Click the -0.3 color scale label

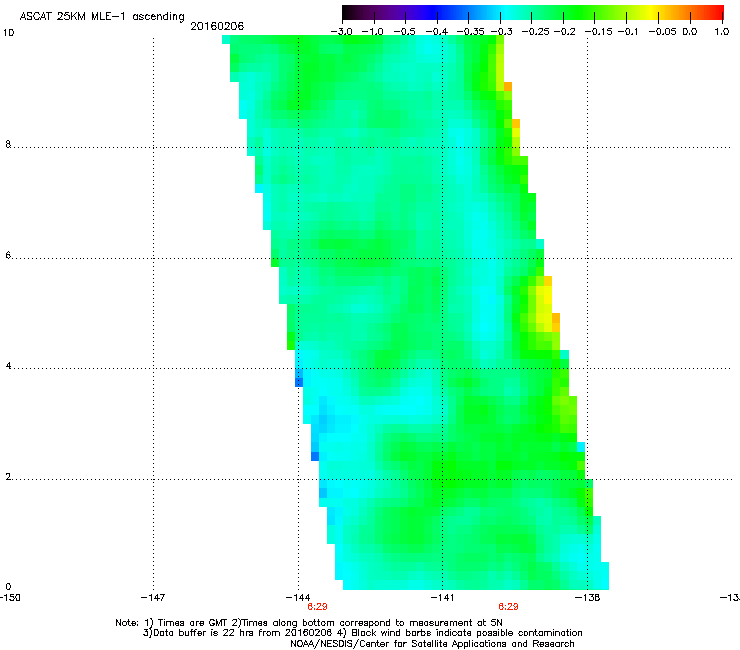click(x=502, y=32)
